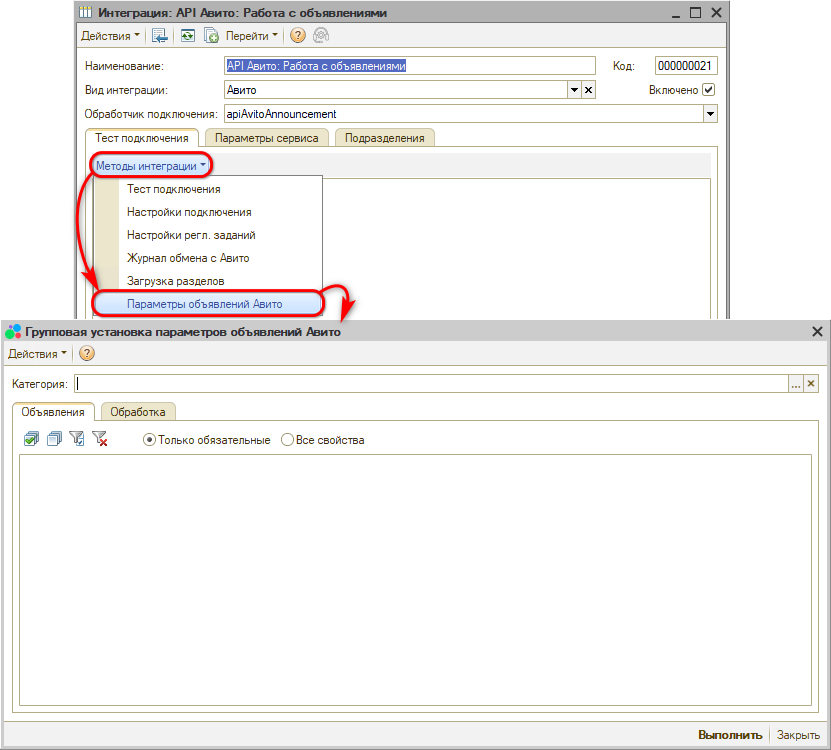Click the list with arrow toolbar icon
The height and width of the screenshot is (750, 831).
click(159, 36)
